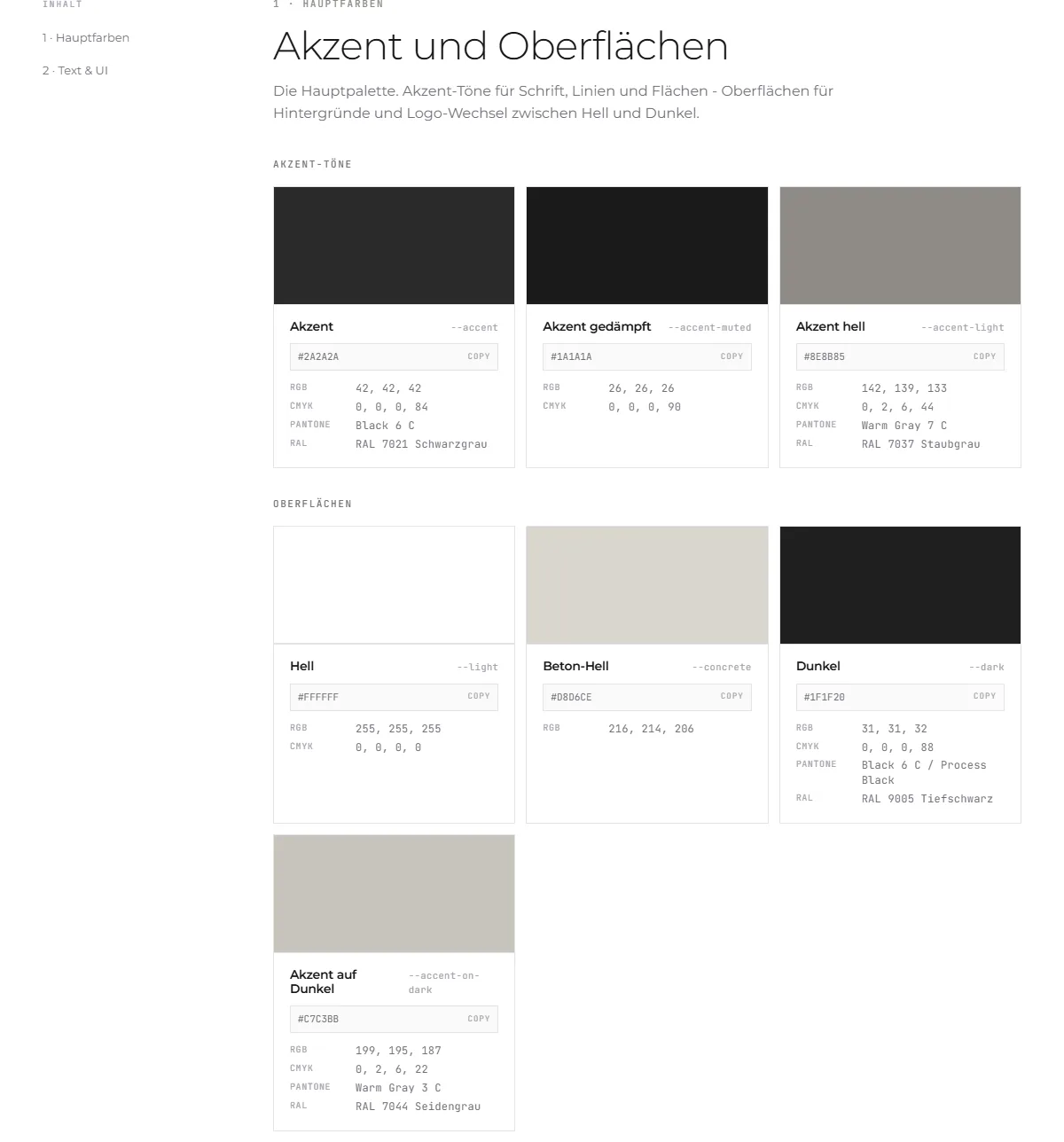The image size is (1064, 1142).
Task: Open the '2 · Text & UI' sidebar link
Action: (x=74, y=70)
